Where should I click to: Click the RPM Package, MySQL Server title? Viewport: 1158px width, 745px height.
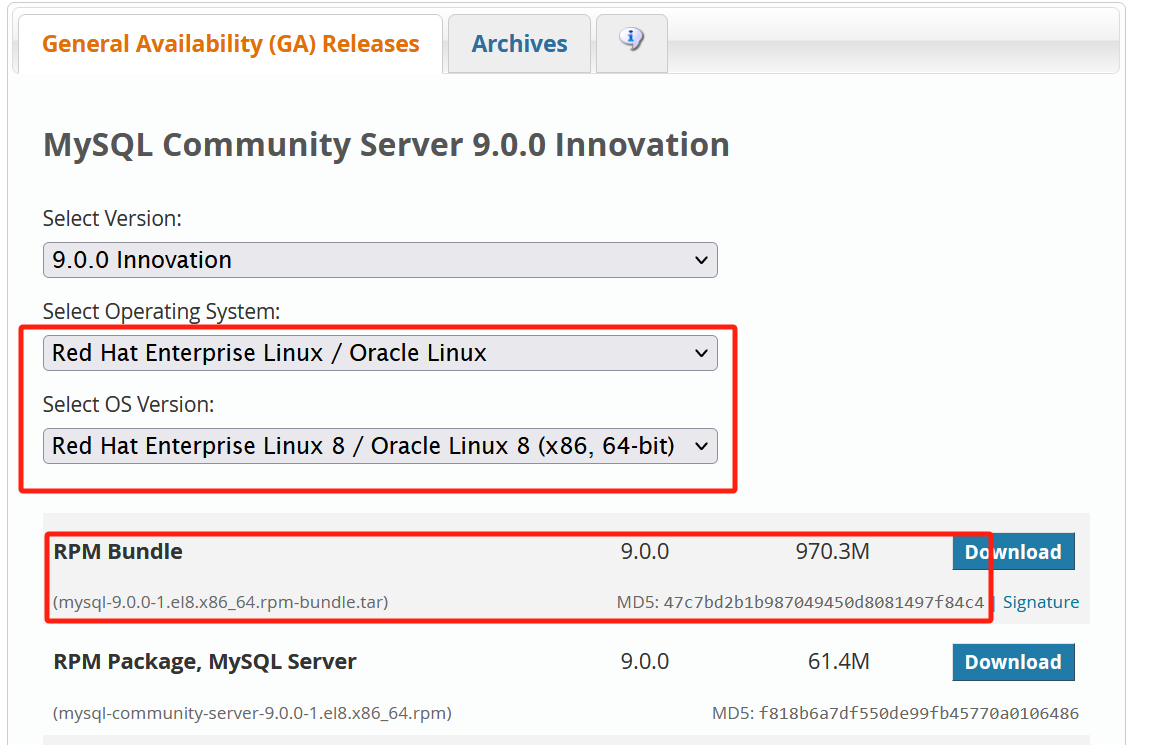pos(205,661)
